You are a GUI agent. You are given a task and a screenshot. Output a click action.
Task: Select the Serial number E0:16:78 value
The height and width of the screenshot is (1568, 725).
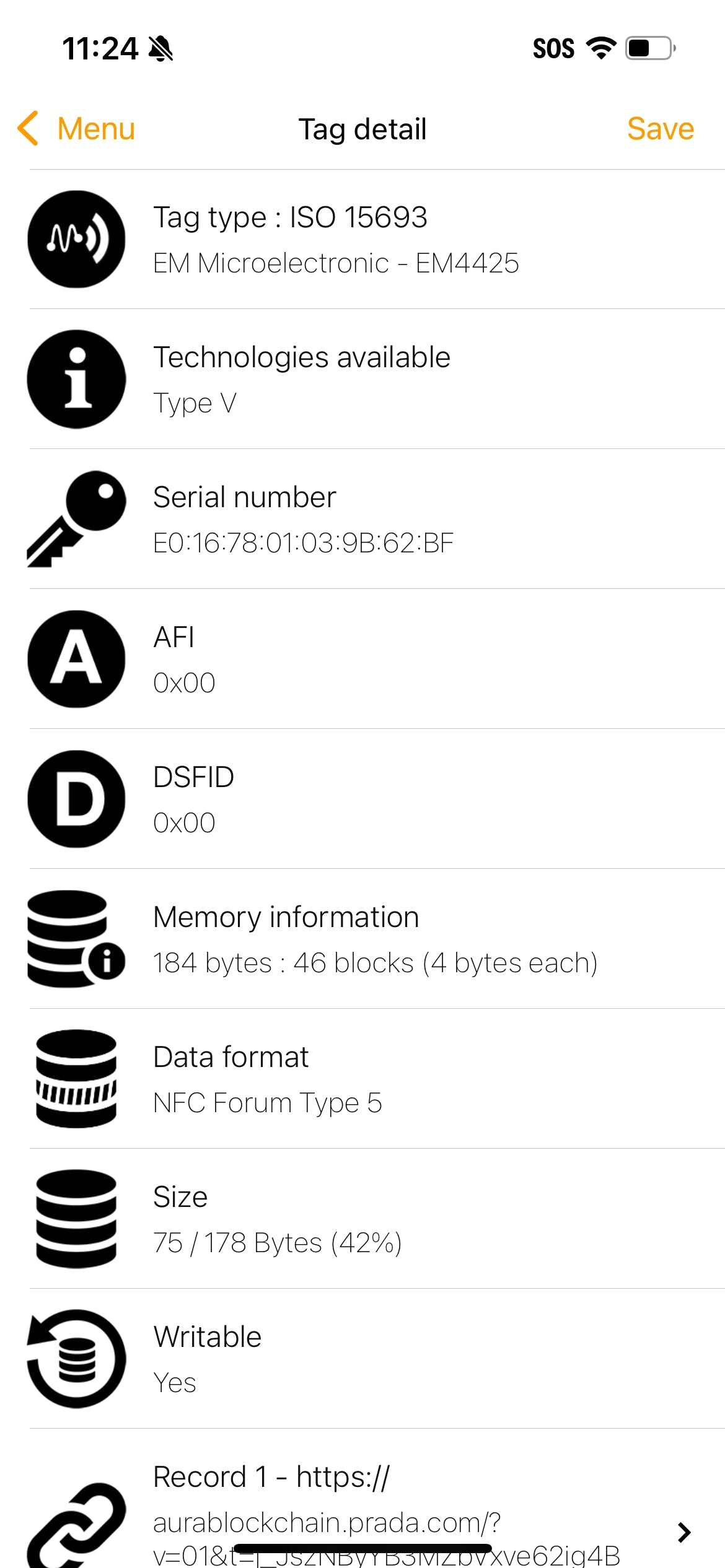(x=303, y=543)
